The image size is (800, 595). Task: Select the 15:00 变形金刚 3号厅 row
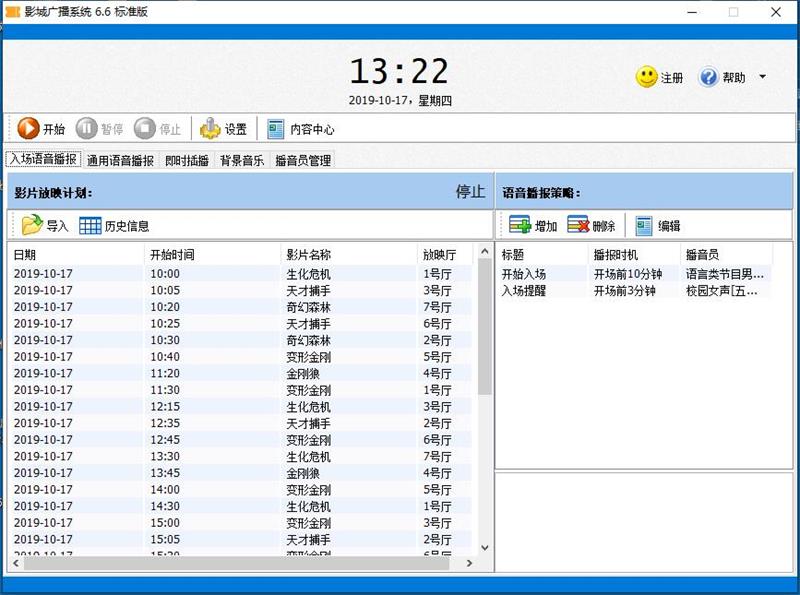(241, 523)
